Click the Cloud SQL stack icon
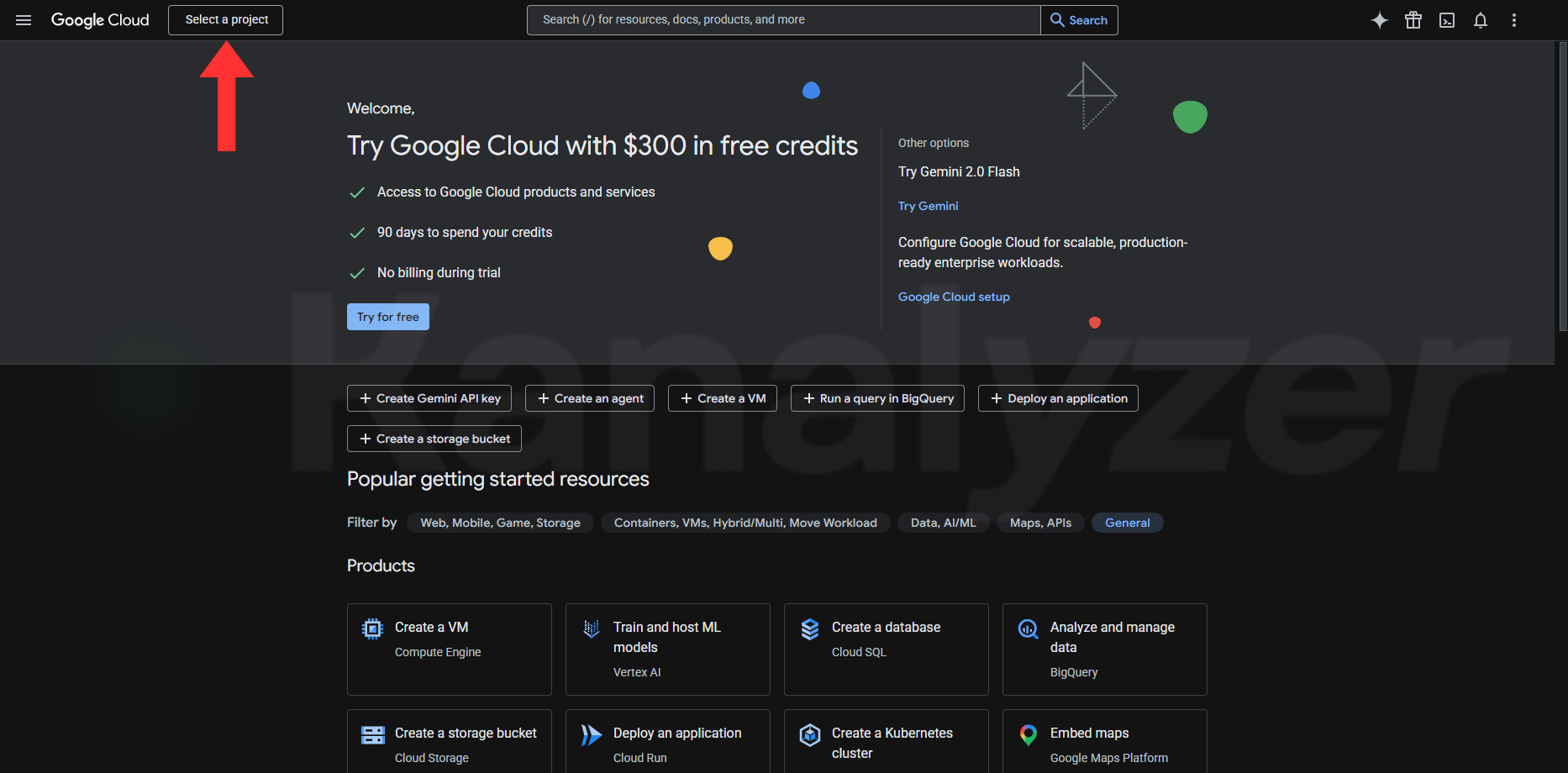The image size is (1568, 773). click(x=810, y=628)
